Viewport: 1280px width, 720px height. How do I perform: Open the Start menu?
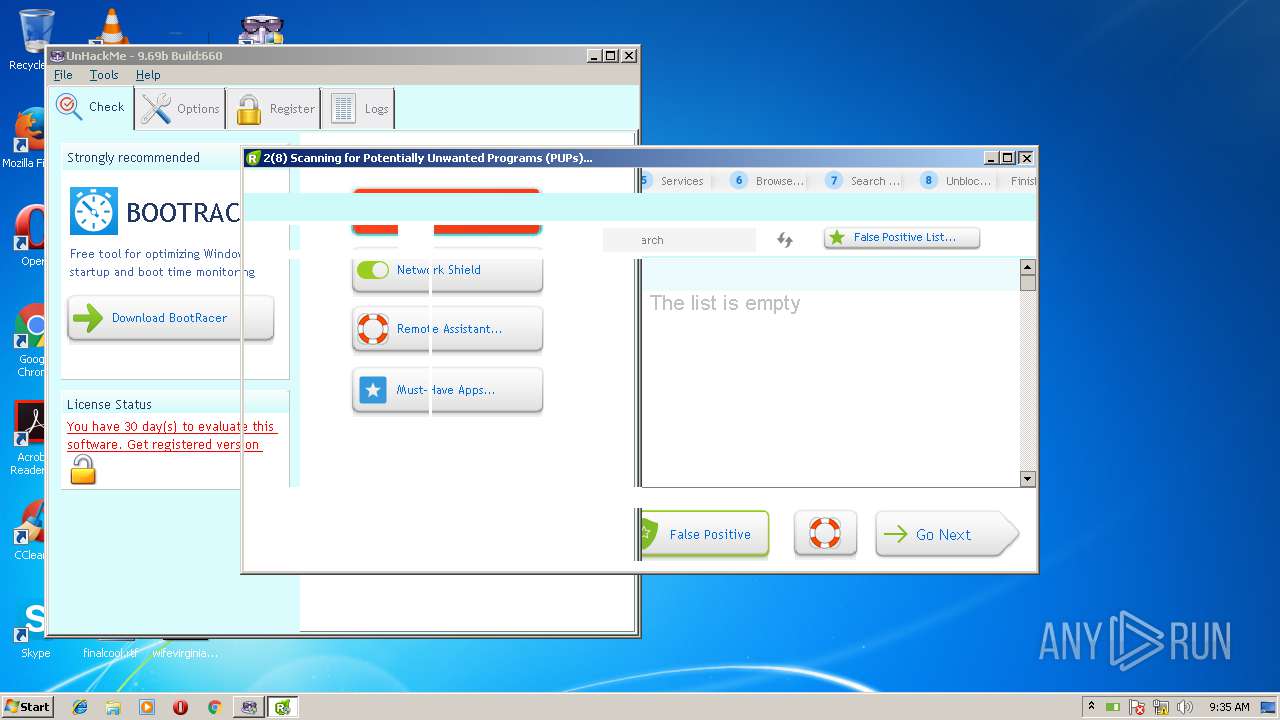(27, 706)
